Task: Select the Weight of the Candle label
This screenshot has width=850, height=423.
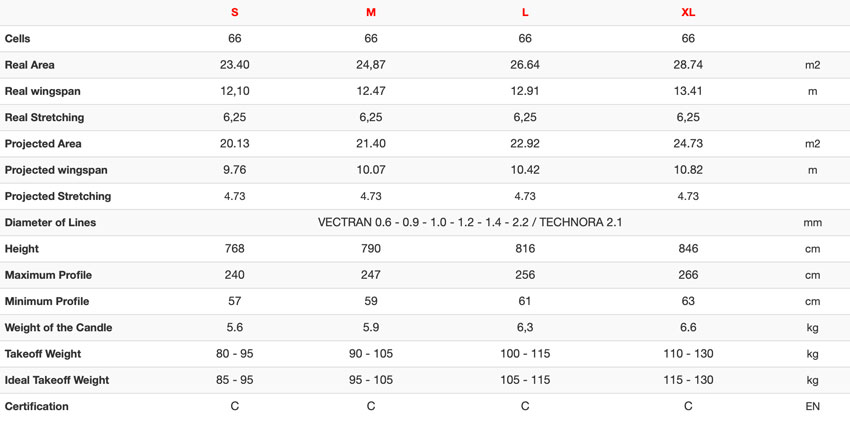Action: (59, 328)
